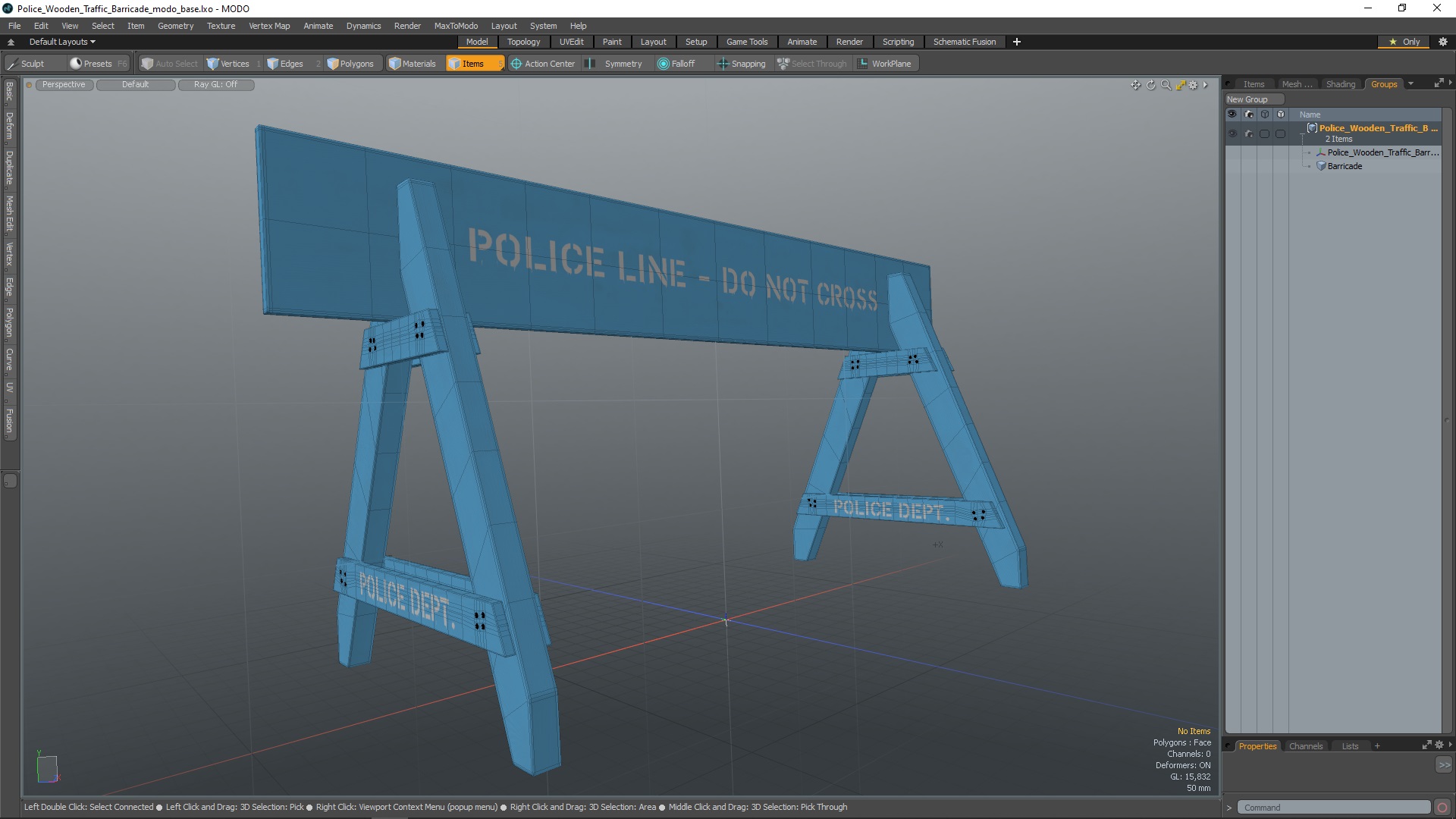Click the Ray GL: Off button
Screen dimensions: 1456x819
pyautogui.click(x=215, y=84)
